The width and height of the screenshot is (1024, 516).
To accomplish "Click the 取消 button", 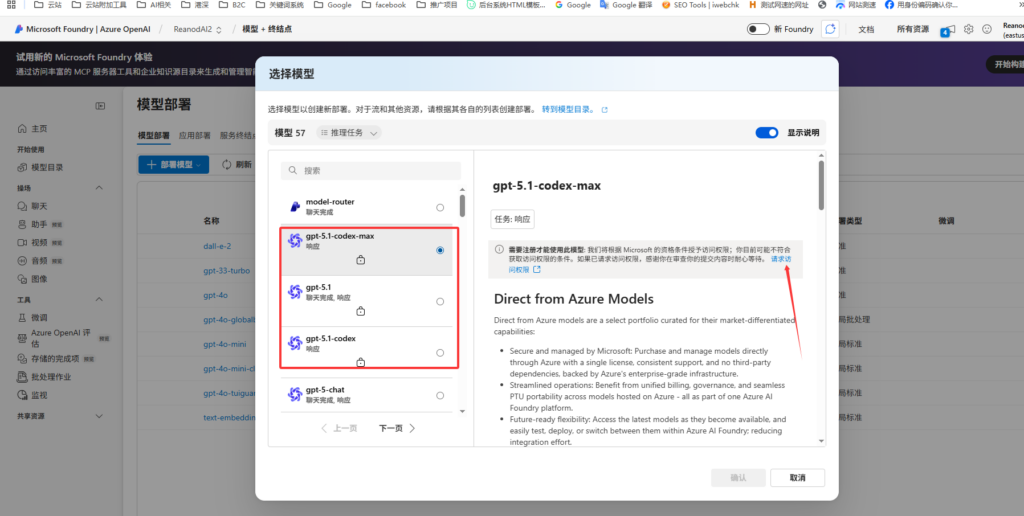I will pos(796,477).
